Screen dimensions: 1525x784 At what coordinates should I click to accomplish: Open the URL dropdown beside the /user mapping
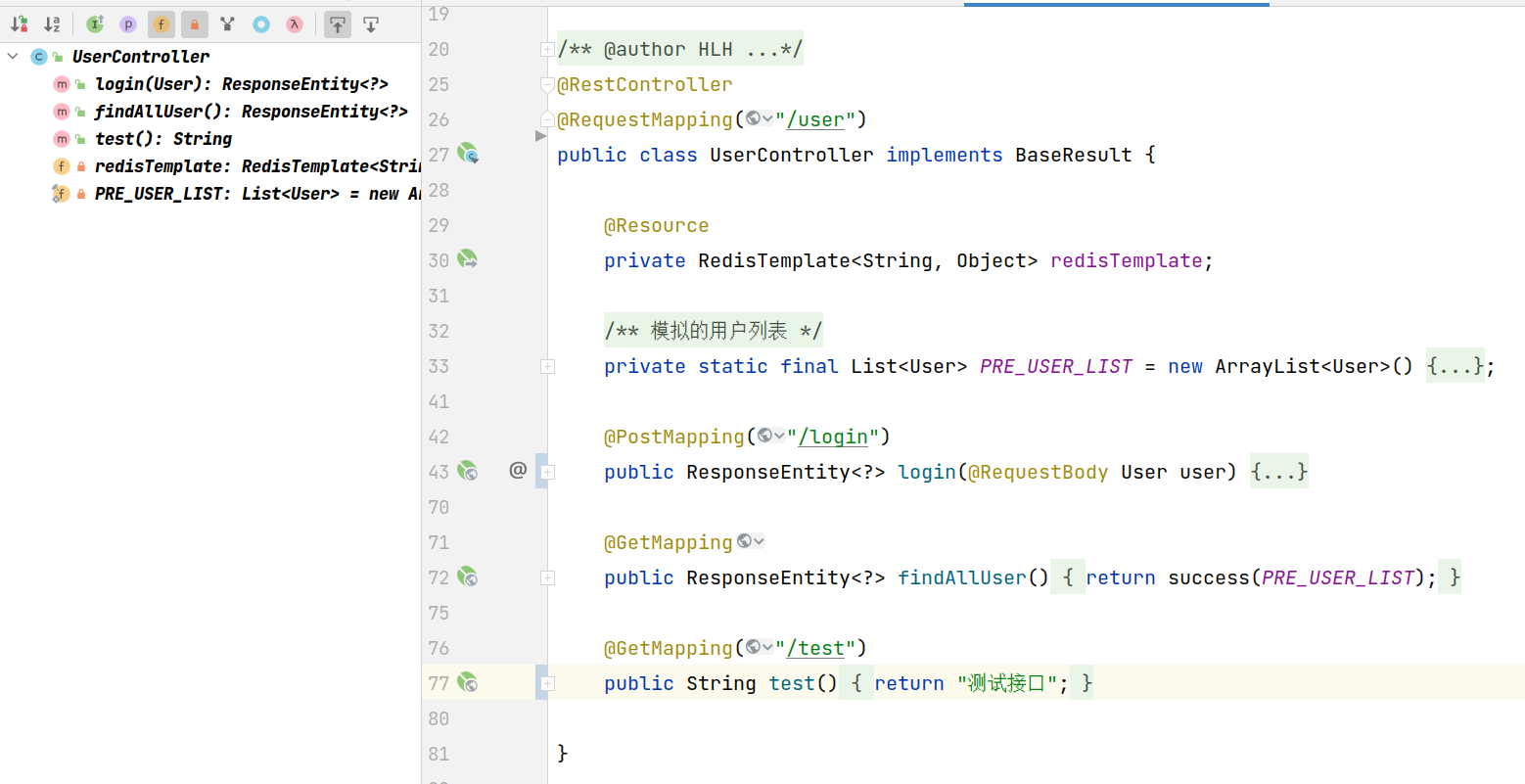coord(760,119)
